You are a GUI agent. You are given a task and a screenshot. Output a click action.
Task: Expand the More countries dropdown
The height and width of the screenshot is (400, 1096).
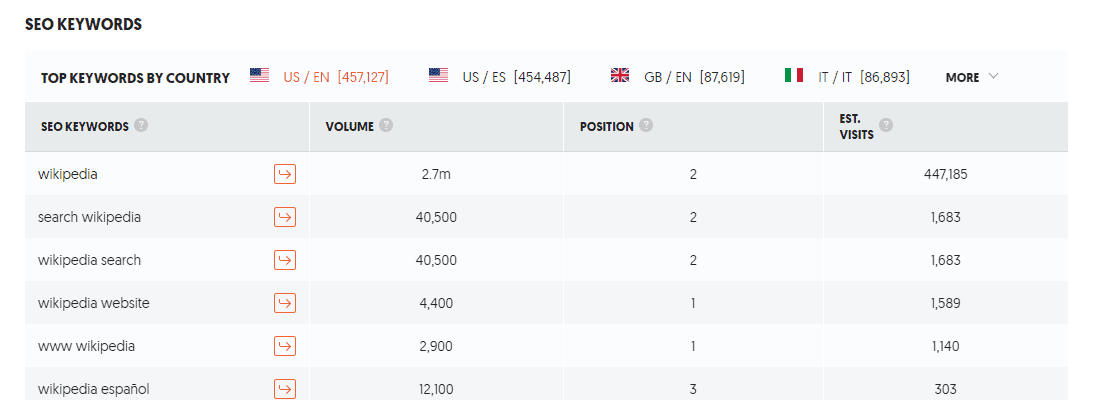[972, 77]
